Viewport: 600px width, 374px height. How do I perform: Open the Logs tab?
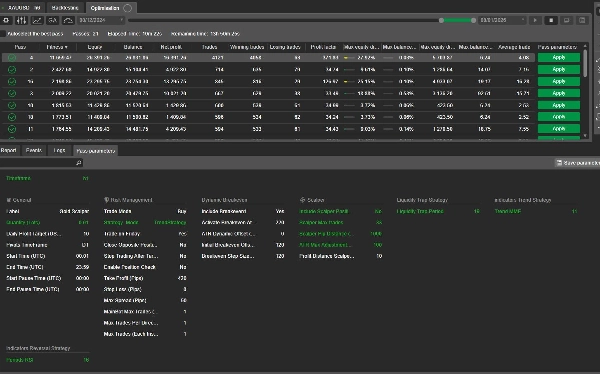coord(59,150)
